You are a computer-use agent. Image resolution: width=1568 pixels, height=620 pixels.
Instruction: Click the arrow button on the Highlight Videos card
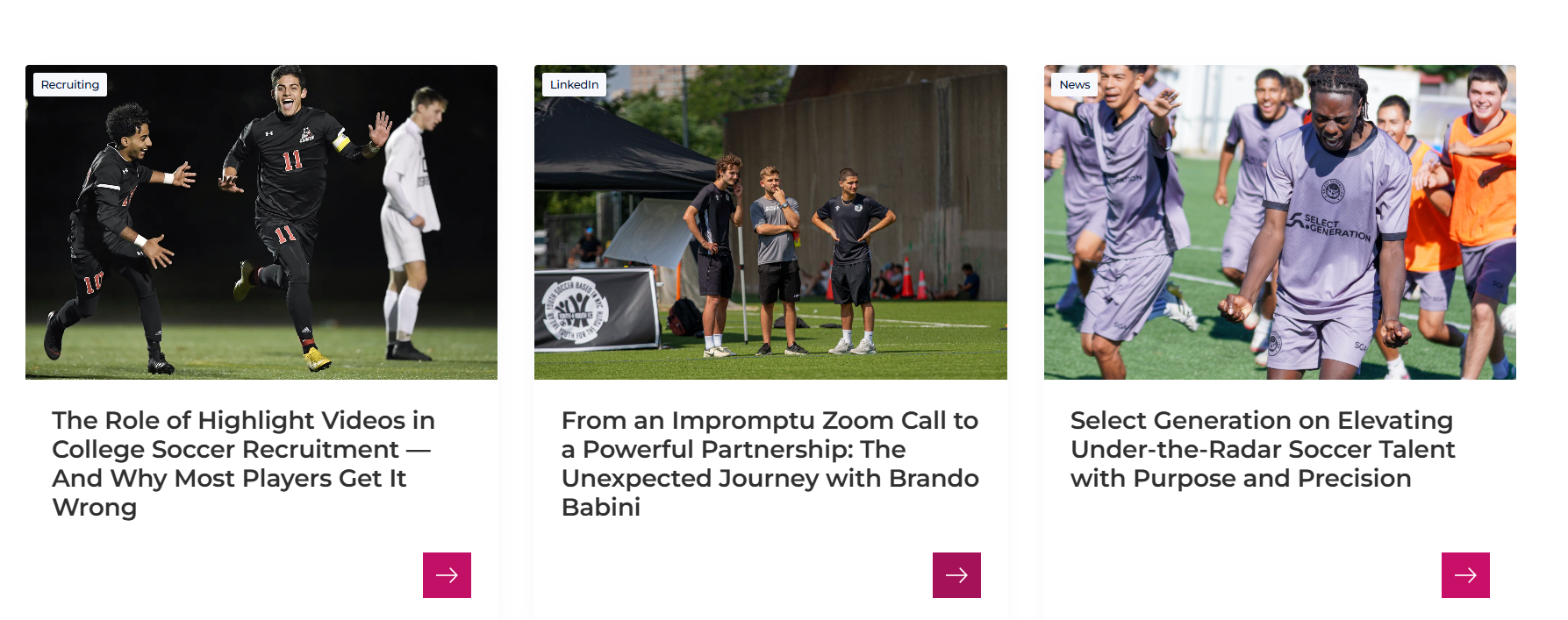point(447,575)
